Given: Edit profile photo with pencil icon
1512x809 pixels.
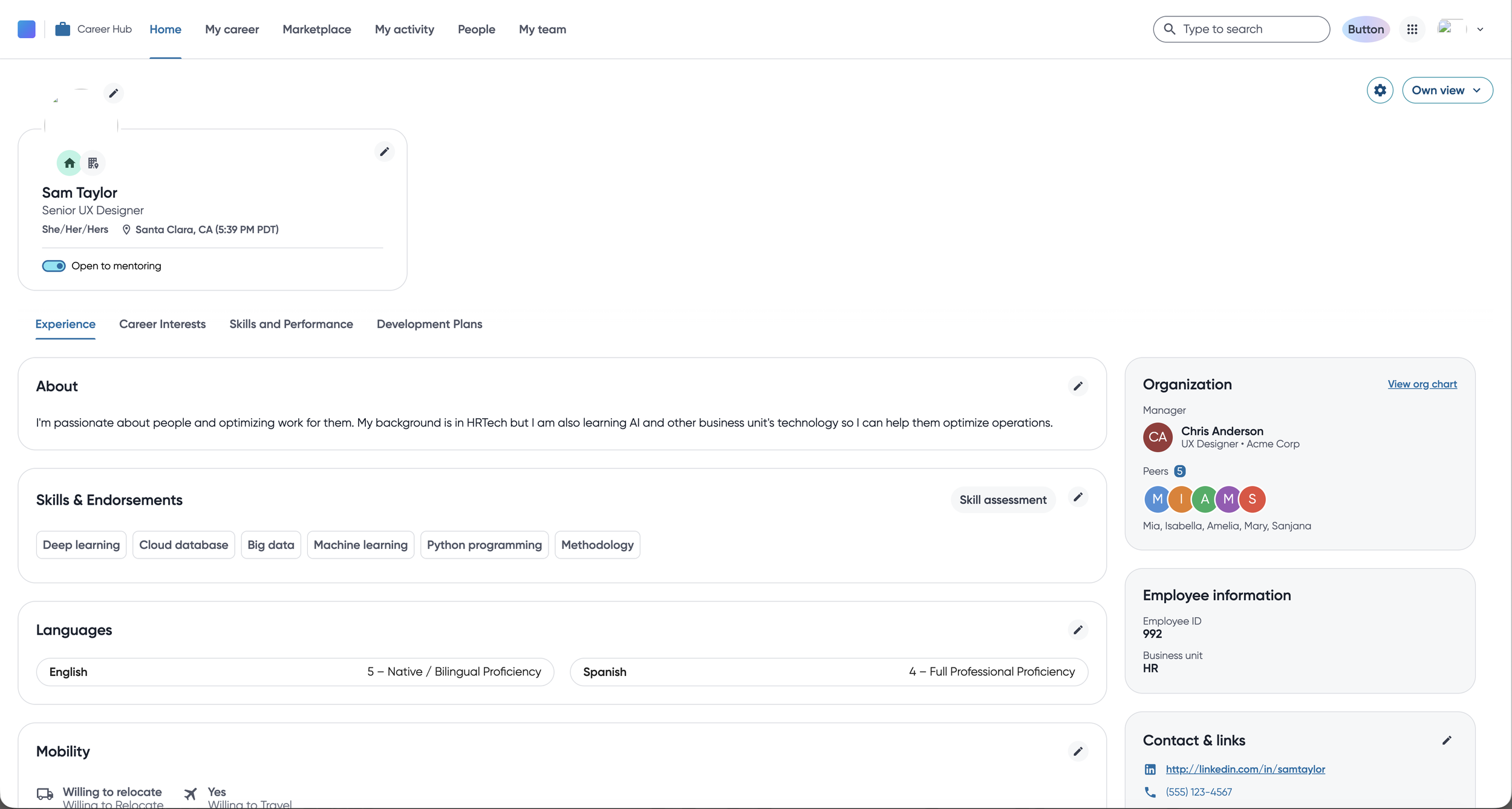Looking at the screenshot, I should click(x=113, y=93).
